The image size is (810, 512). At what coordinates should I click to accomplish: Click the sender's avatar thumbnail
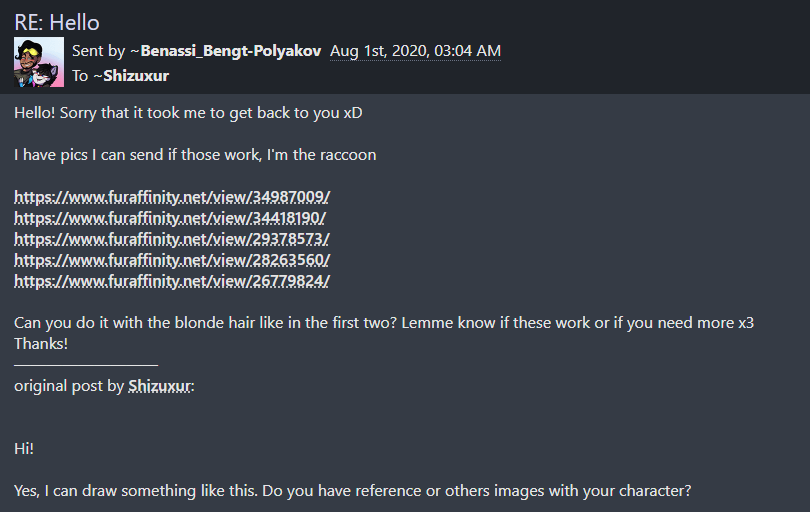[39, 62]
